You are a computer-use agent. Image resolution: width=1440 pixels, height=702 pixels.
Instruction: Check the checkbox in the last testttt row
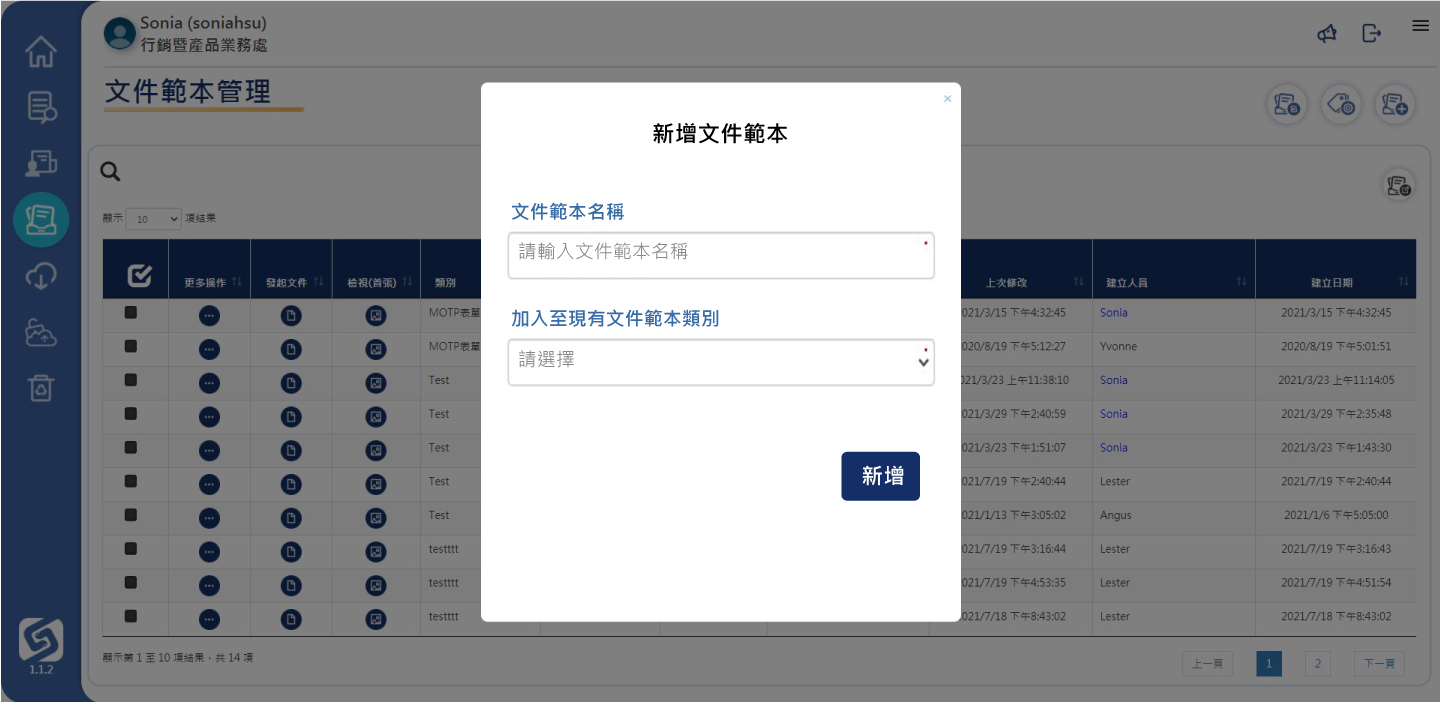131,617
